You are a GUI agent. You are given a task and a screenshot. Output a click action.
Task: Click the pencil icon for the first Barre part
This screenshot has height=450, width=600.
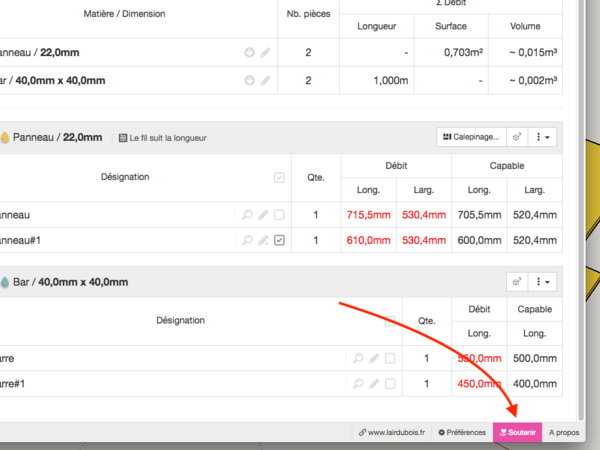pos(374,358)
